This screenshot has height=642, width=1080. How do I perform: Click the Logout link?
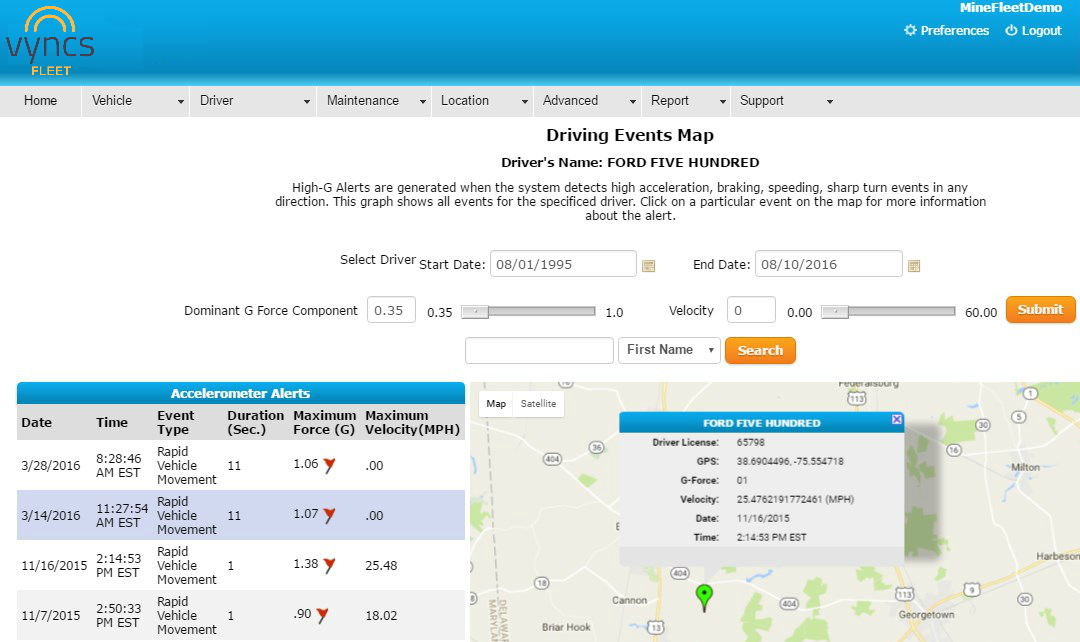(1041, 30)
